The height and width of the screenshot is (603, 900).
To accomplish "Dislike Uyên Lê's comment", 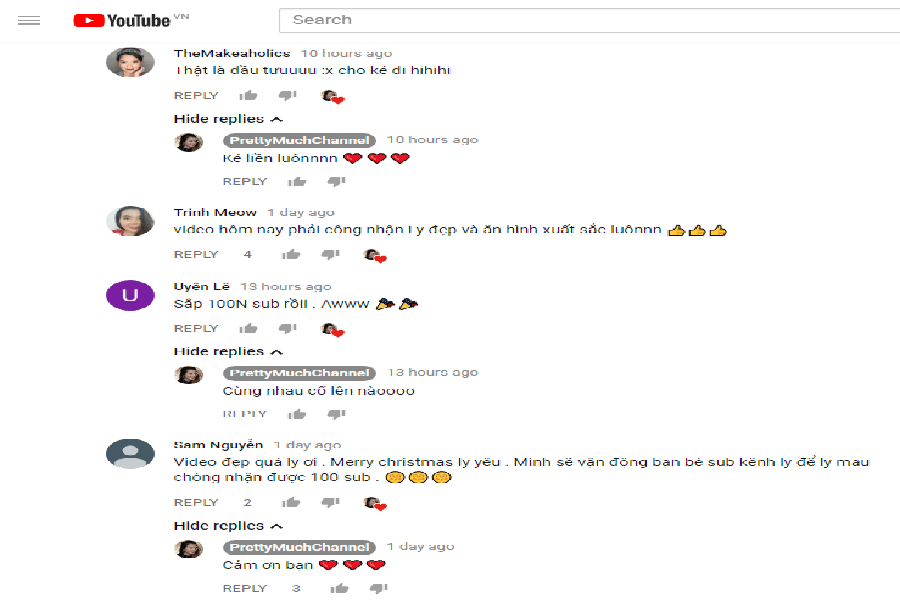I will pos(288,328).
